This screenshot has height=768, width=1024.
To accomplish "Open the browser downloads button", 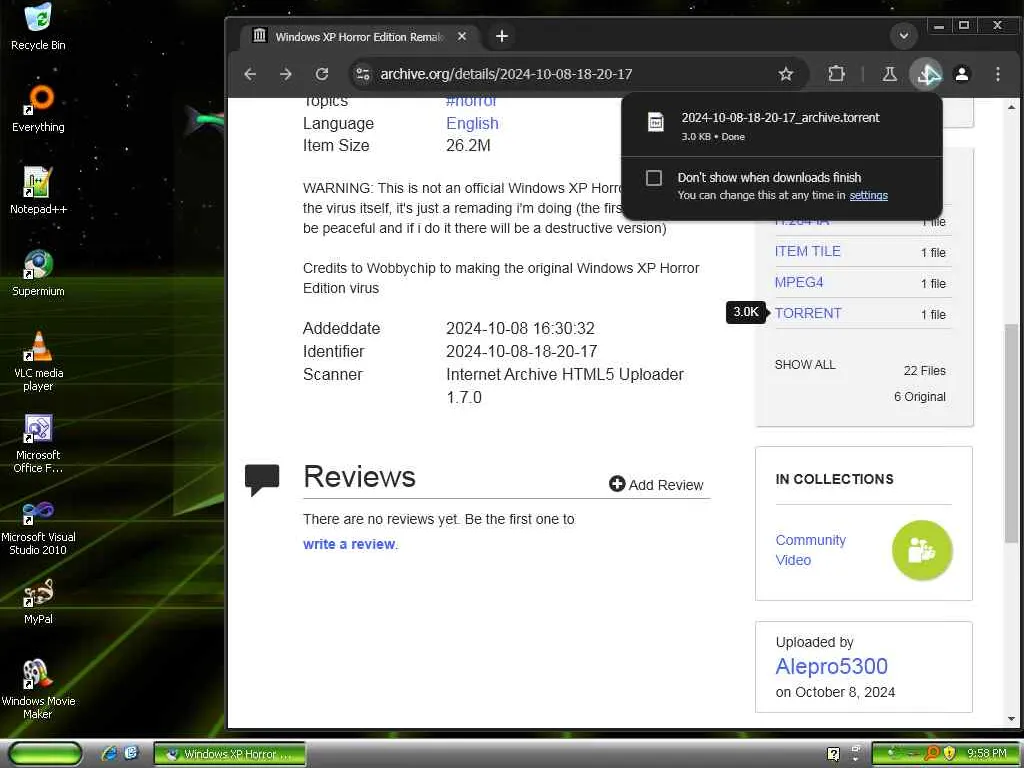I will coord(926,74).
